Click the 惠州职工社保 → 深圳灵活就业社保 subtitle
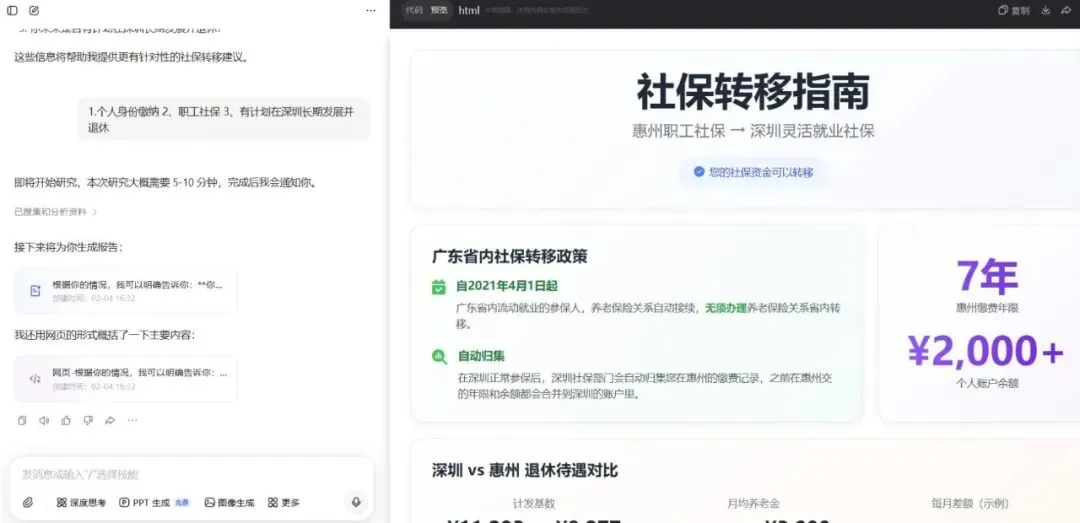This screenshot has width=1080, height=523. tap(753, 131)
